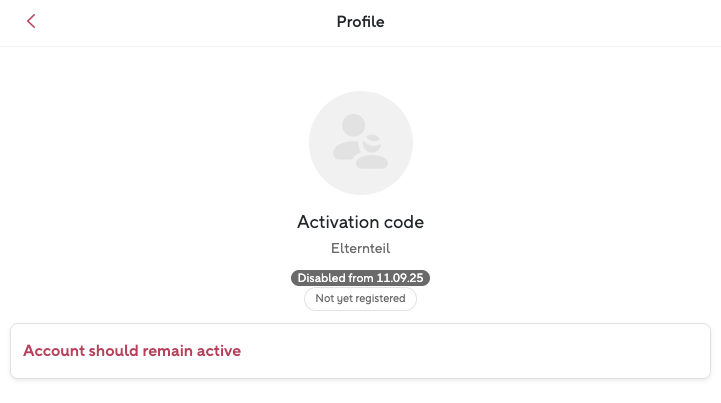Tap the Disabled from 11.09.25 badge
Viewport: 721px width, 403px height.
pos(360,278)
